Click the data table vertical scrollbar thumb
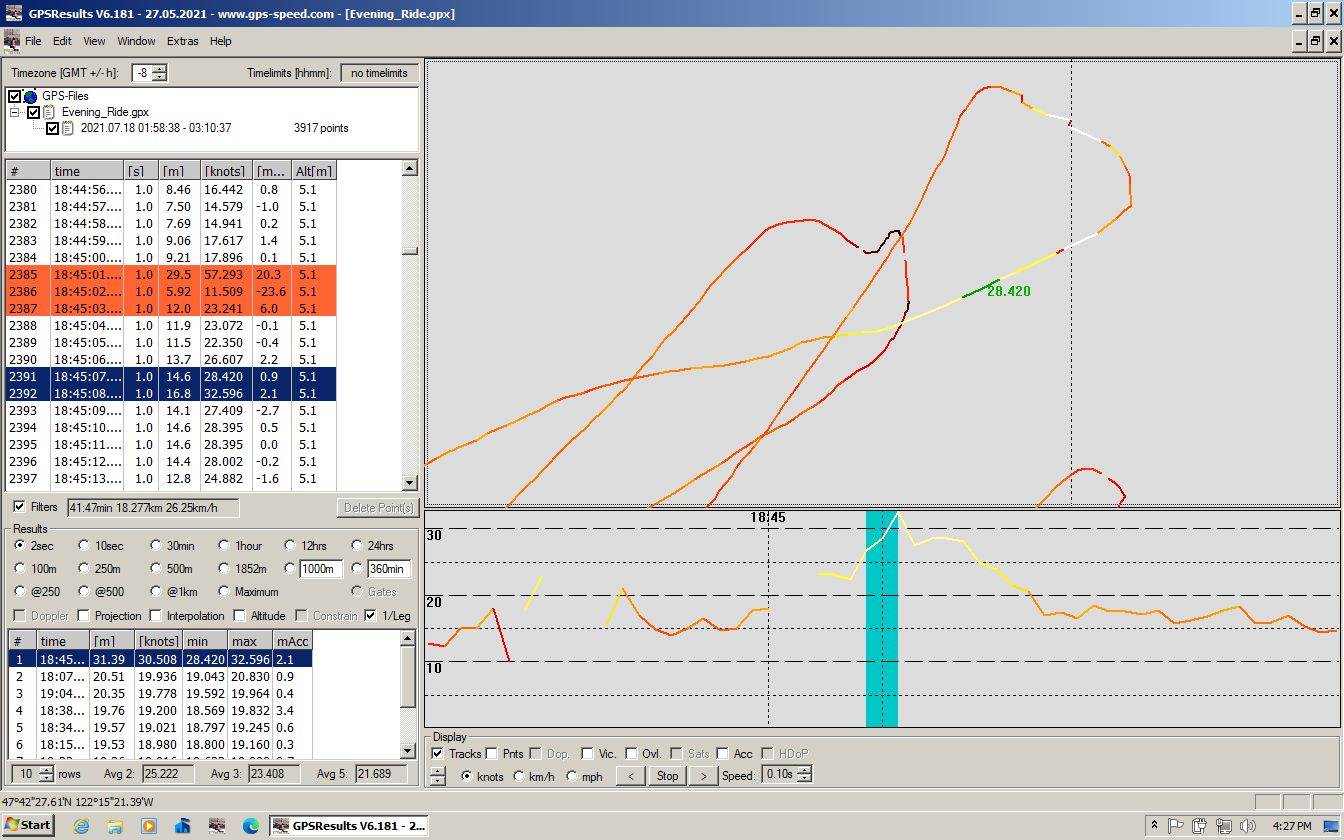The height and width of the screenshot is (840, 1344). (409, 251)
